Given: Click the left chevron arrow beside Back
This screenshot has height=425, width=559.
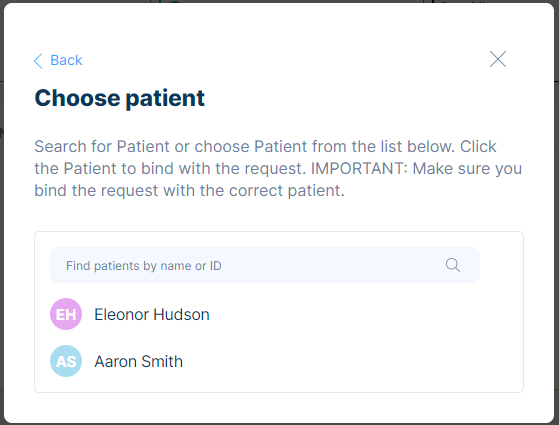Looking at the screenshot, I should 38,61.
